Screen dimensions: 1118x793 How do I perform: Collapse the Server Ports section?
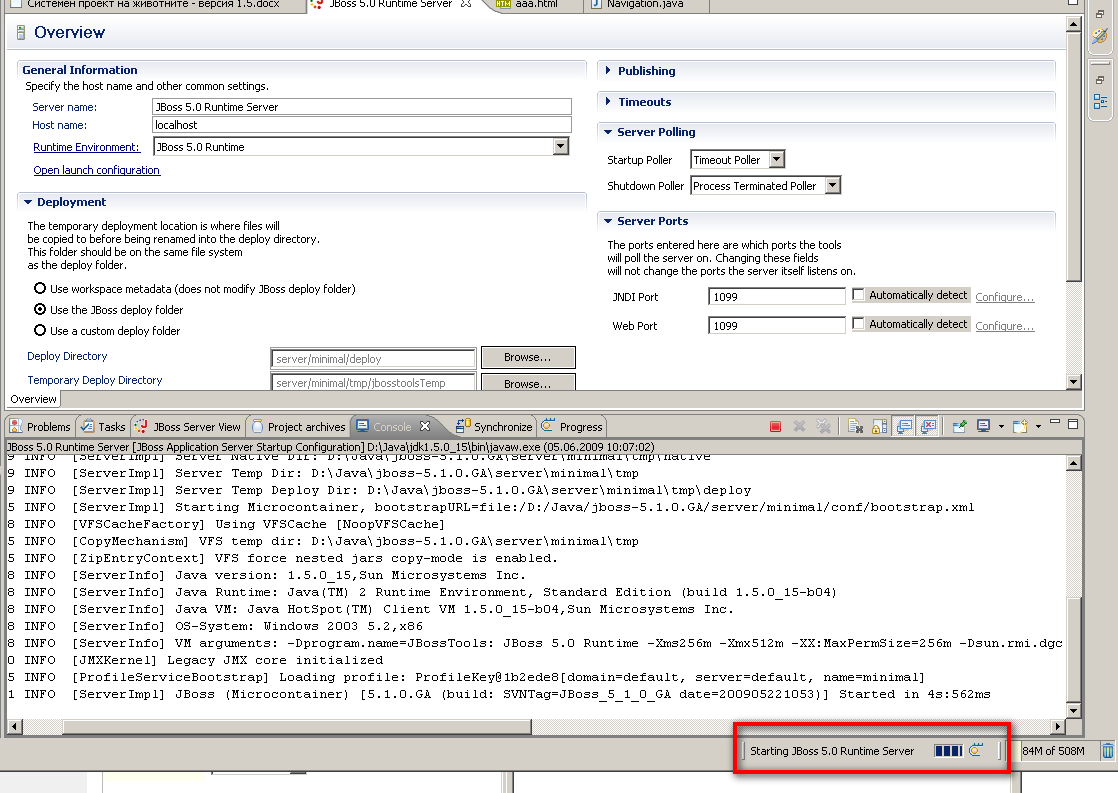pos(607,221)
